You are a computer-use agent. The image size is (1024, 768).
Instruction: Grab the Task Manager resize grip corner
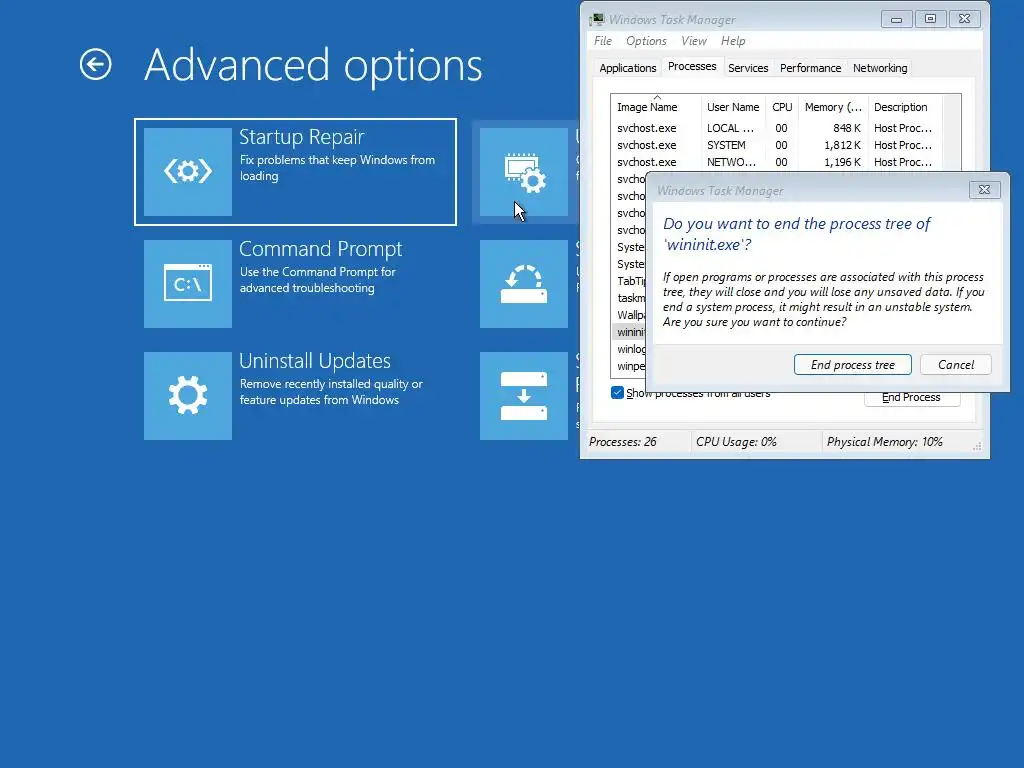[x=978, y=447]
